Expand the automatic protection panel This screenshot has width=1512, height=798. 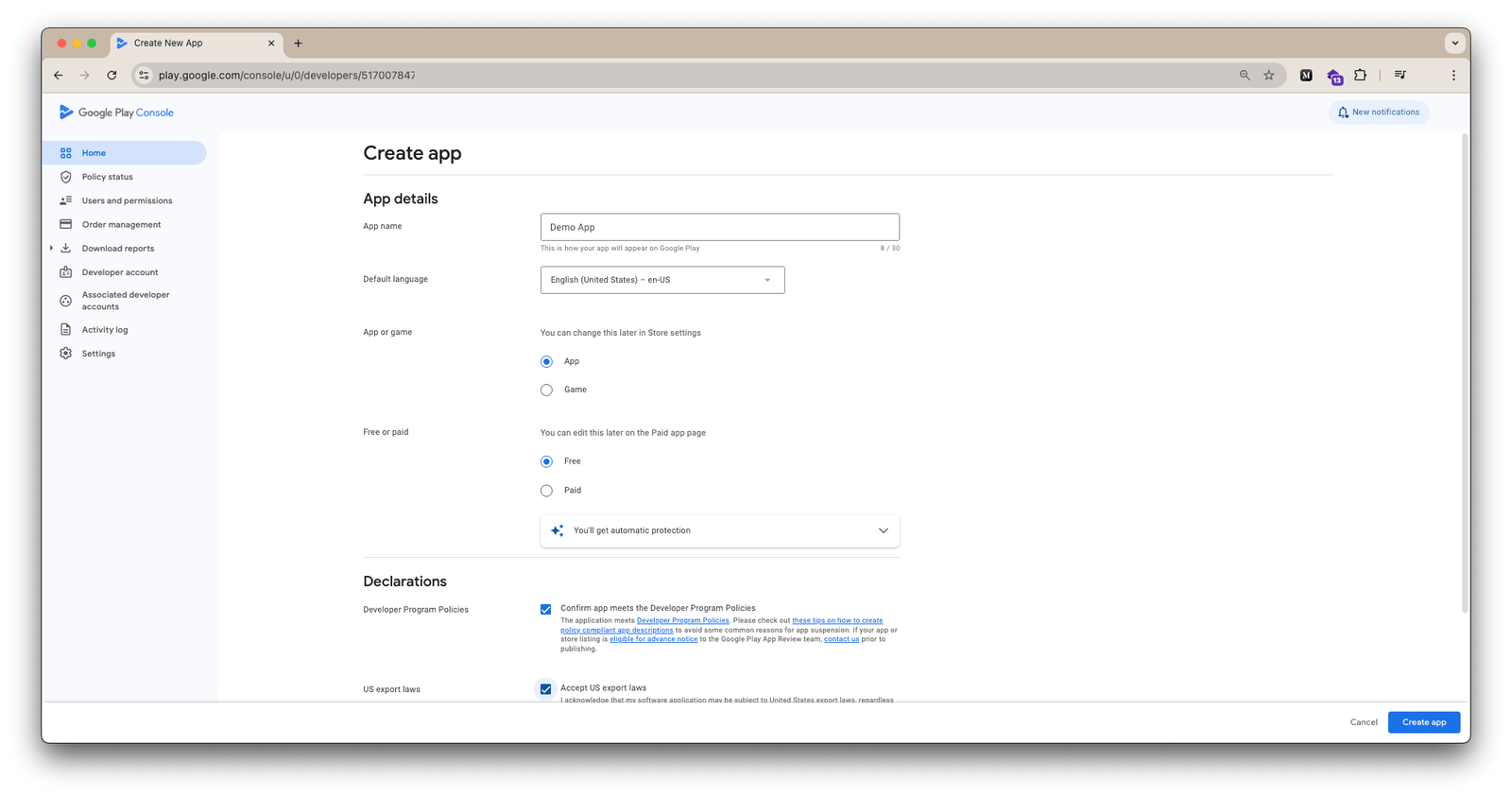(x=720, y=531)
